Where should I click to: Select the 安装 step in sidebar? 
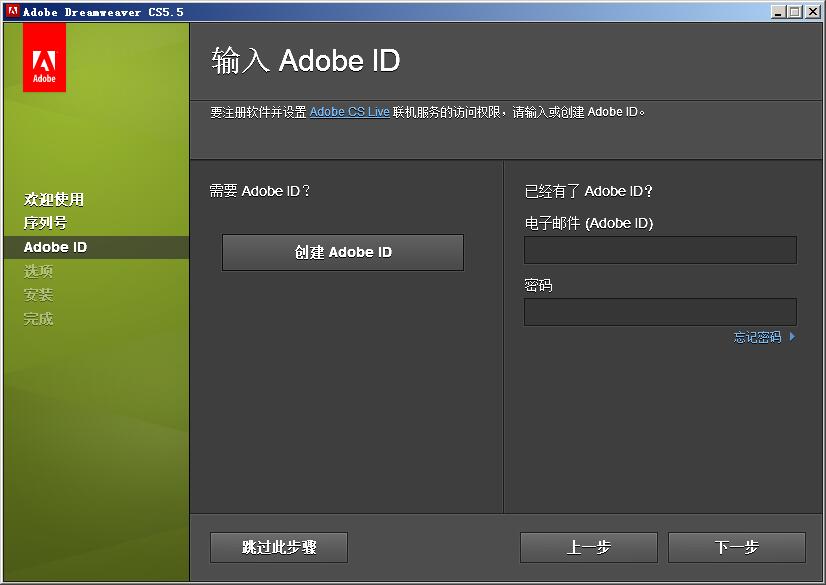point(38,295)
